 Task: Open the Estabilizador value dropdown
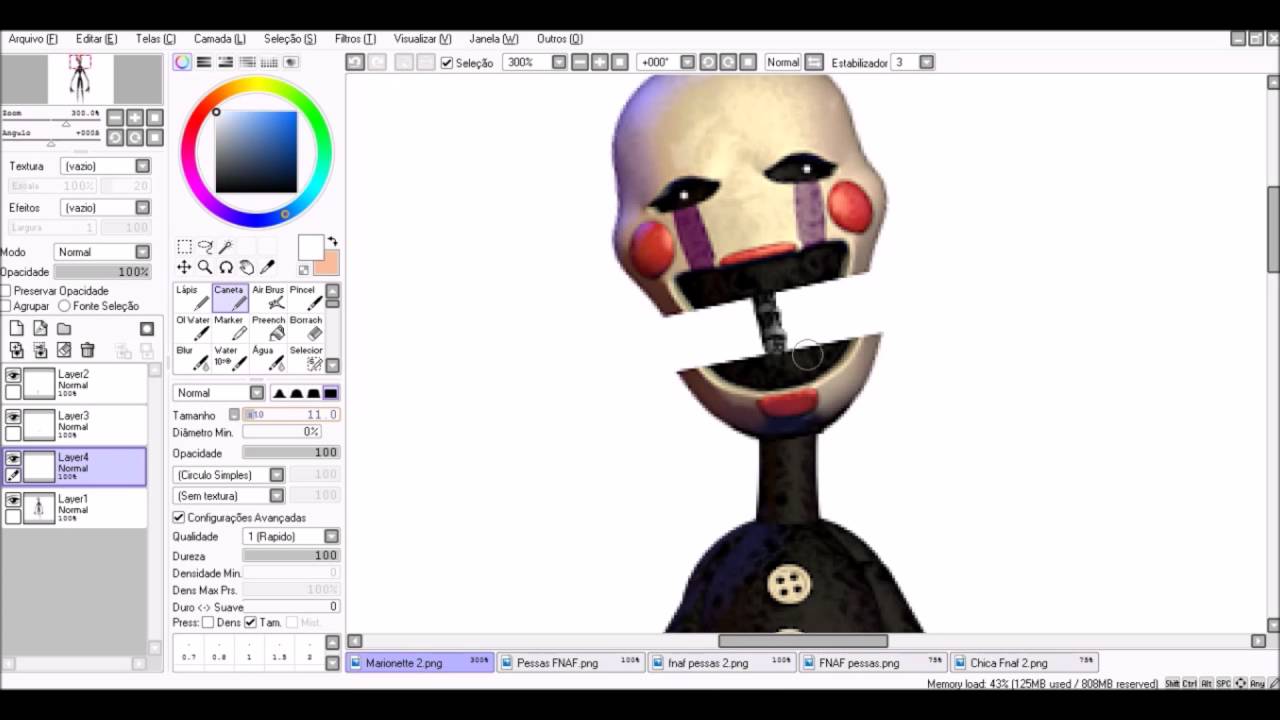[913, 62]
